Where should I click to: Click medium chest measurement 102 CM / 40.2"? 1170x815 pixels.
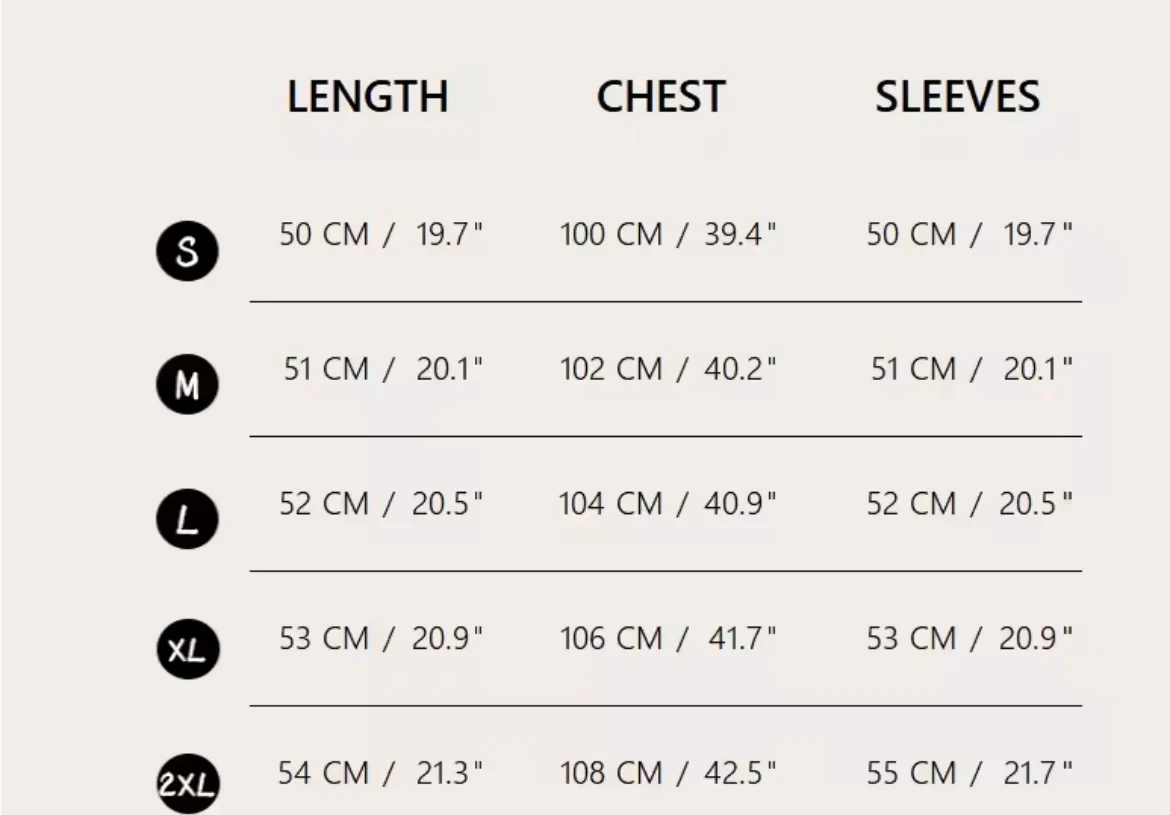pos(668,369)
